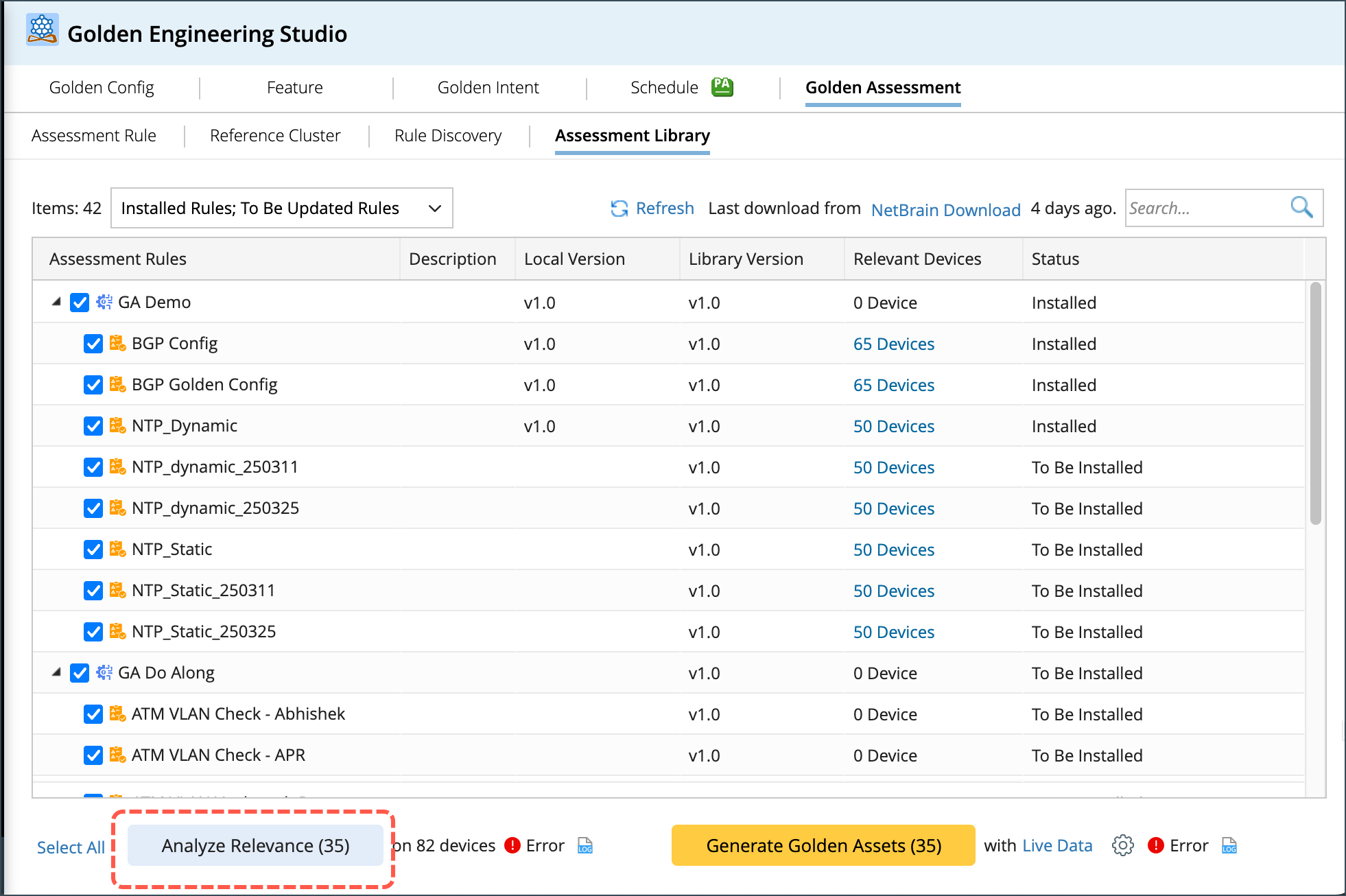Click the BGP Config rule icon
The height and width of the screenshot is (896, 1346).
(117, 343)
